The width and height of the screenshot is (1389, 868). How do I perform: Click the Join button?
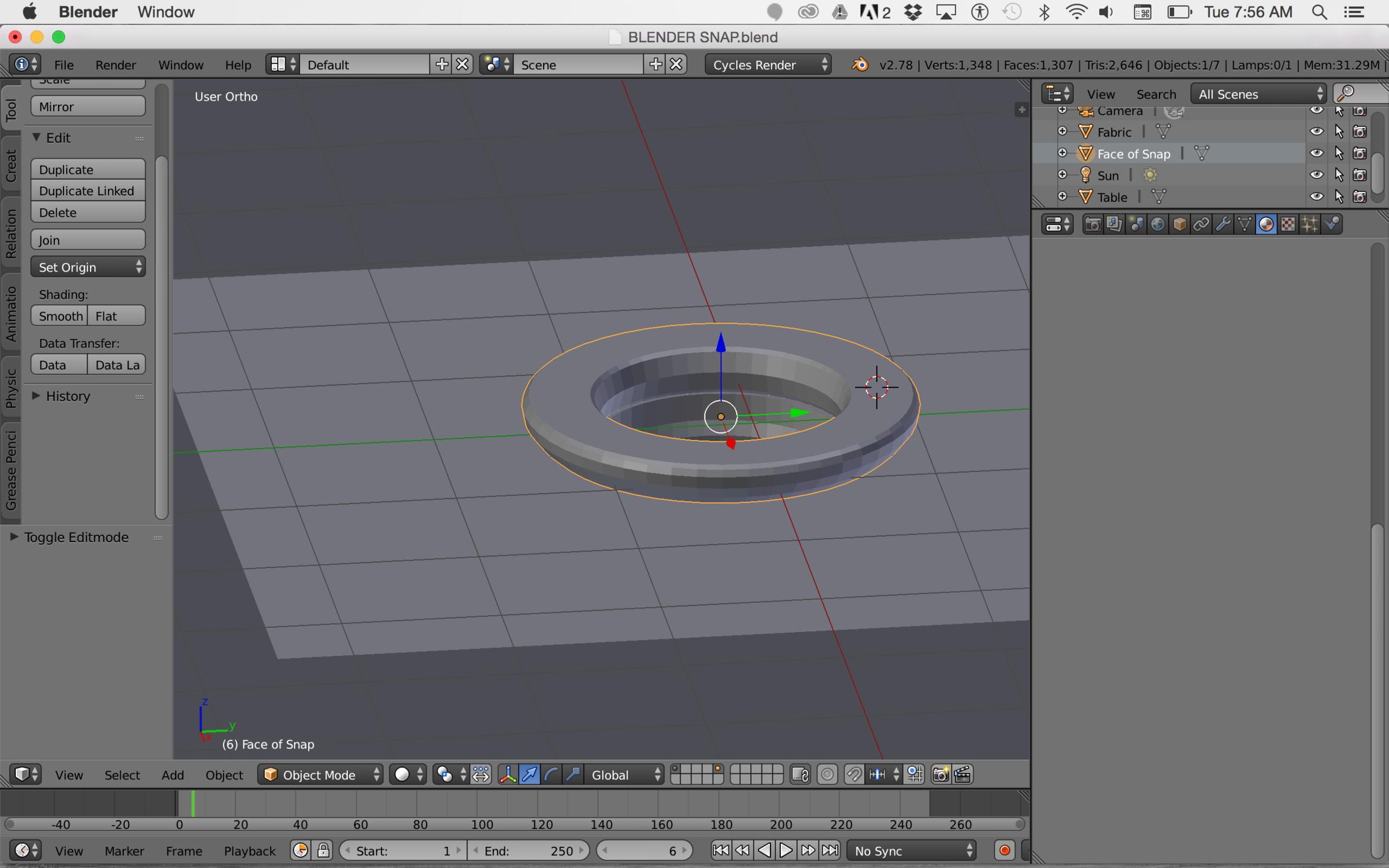tap(88, 240)
